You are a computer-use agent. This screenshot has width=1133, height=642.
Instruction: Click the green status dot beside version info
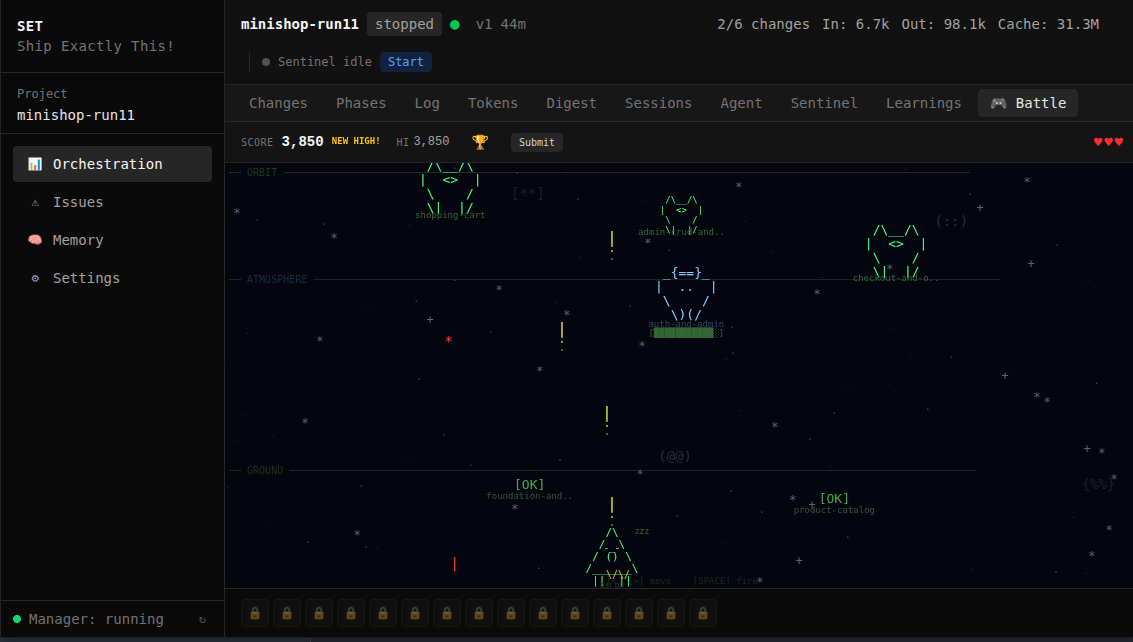[x=456, y=23]
